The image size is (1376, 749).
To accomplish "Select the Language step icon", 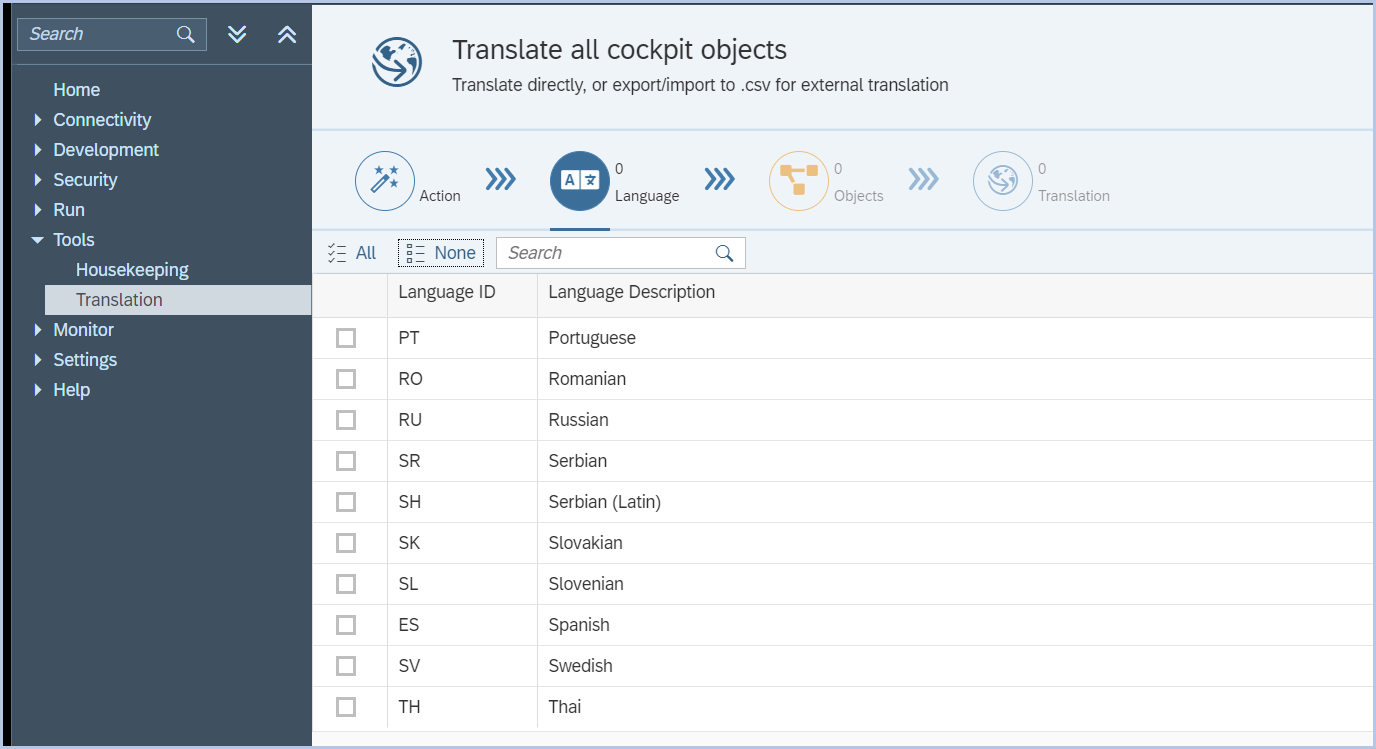I will click(580, 181).
